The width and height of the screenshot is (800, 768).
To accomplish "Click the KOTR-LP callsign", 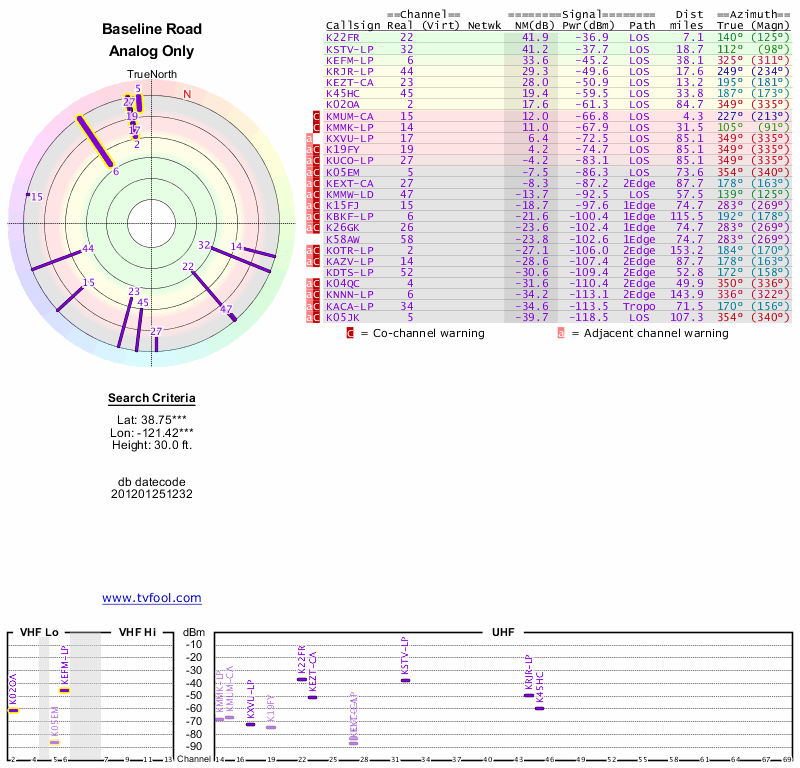I will pyautogui.click(x=350, y=250).
